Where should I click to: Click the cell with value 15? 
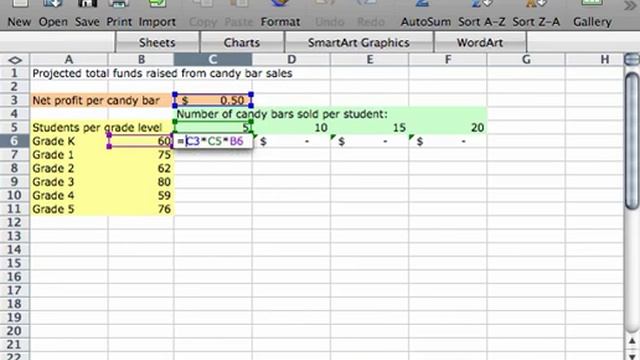369,127
